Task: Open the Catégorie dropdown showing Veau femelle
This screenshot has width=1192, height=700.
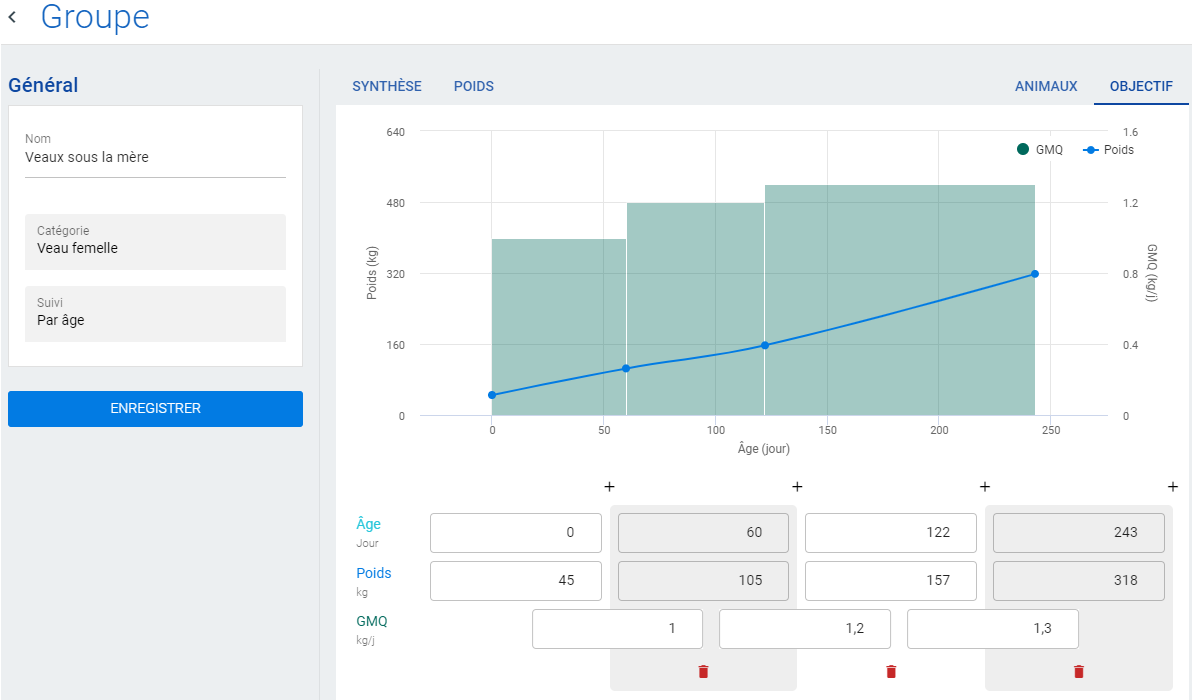Action: [155, 242]
